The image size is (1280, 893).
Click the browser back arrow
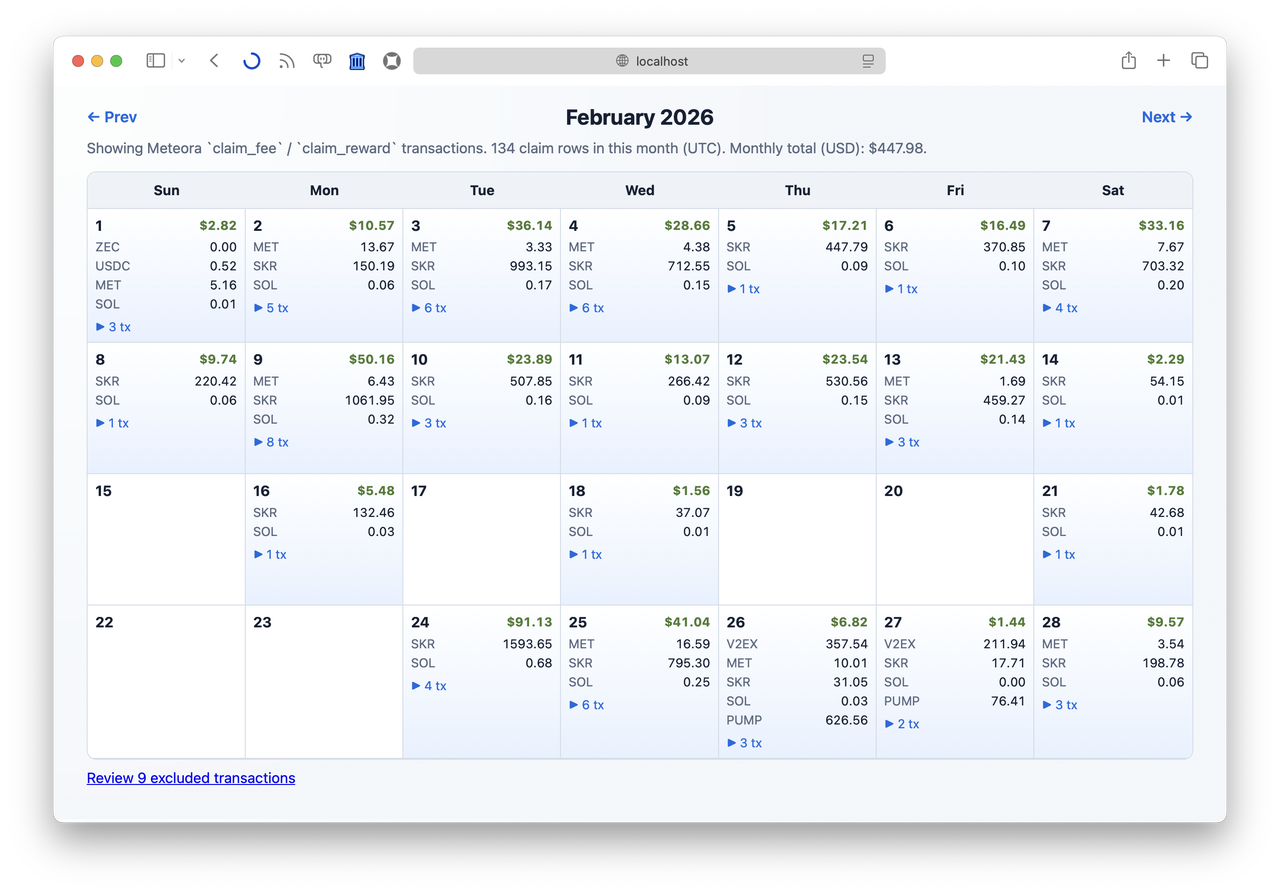click(x=214, y=61)
